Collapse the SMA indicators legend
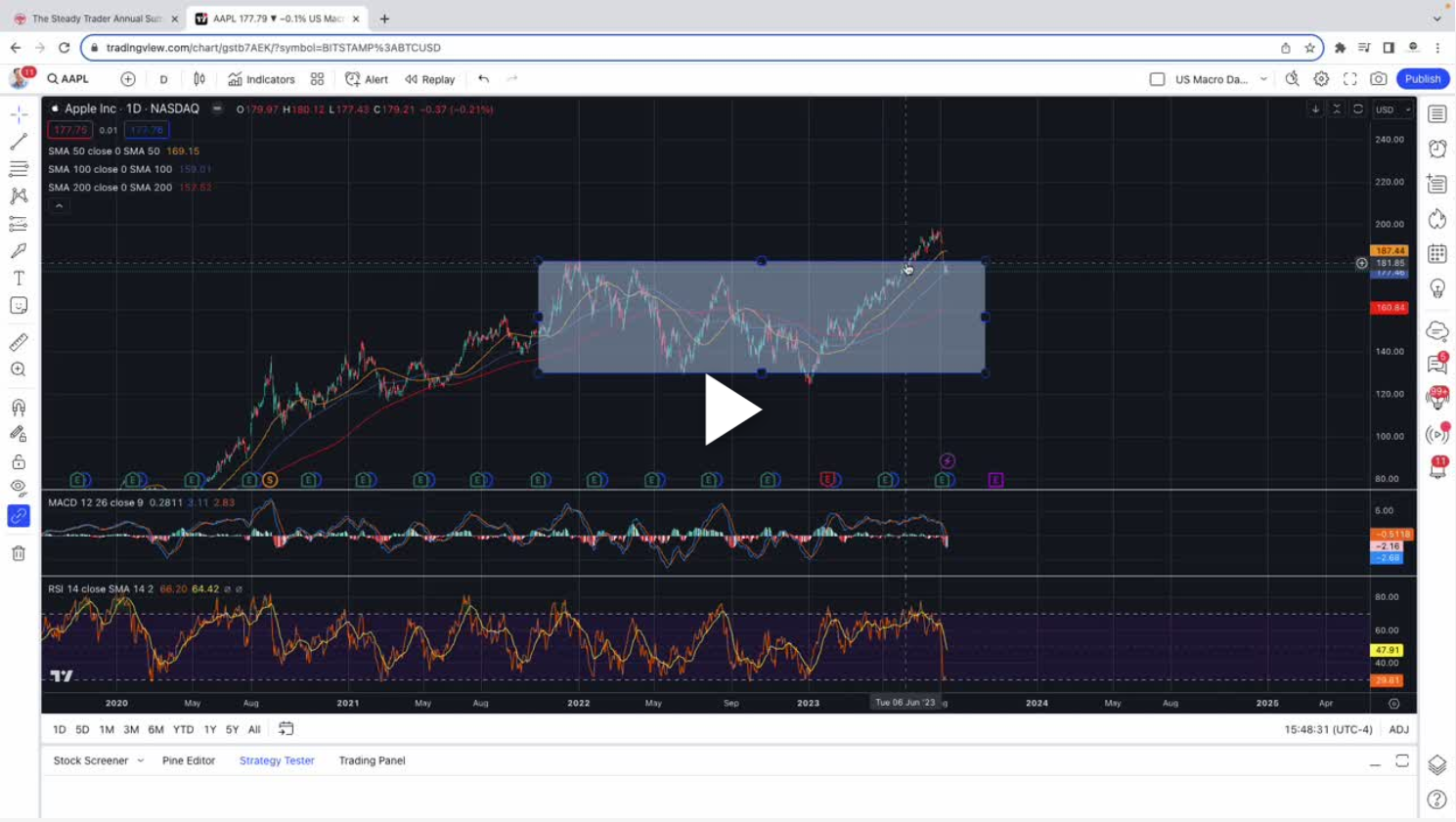Screen dimensions: 1456x822 [x=59, y=205]
